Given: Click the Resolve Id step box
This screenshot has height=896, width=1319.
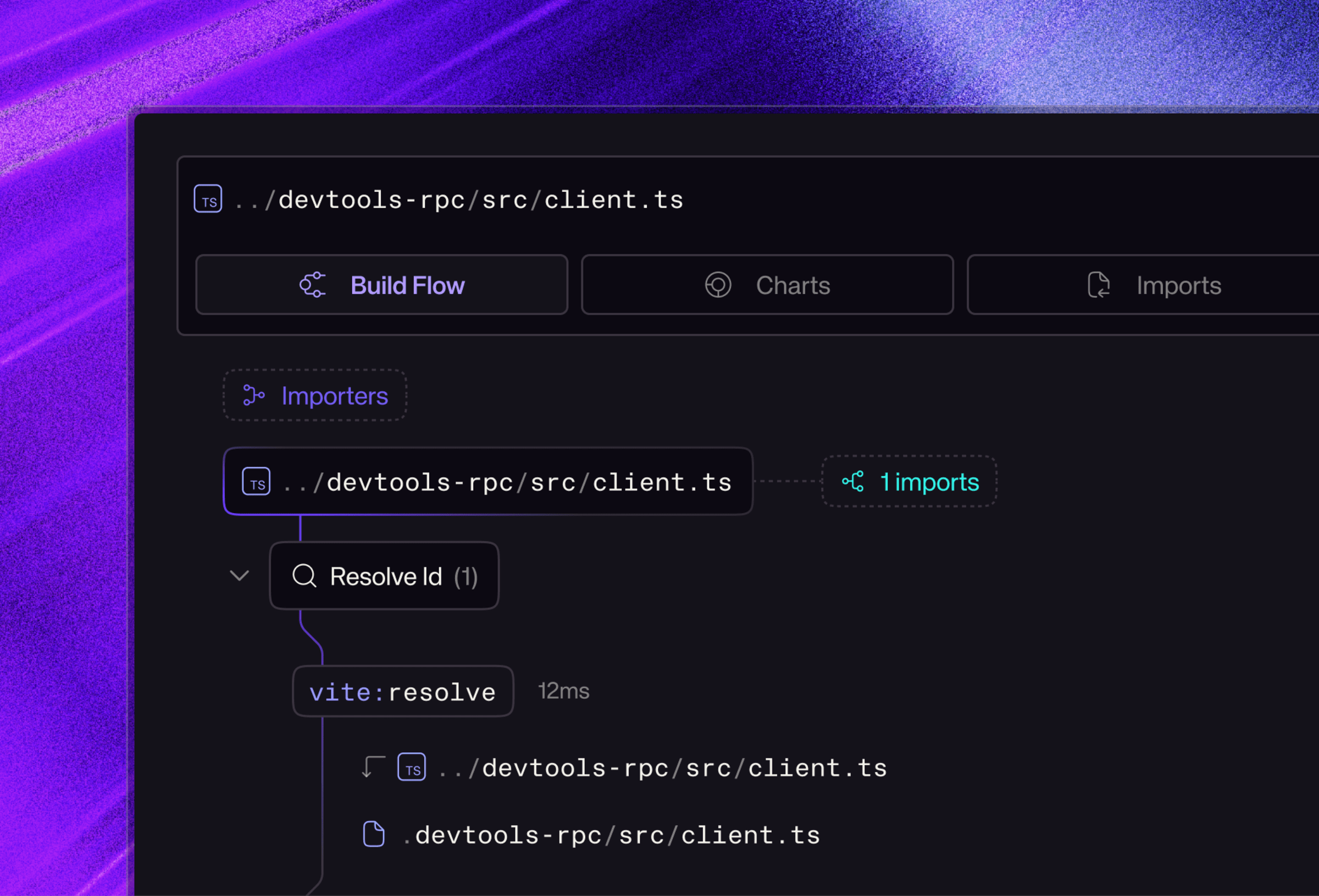Looking at the screenshot, I should pos(384,576).
